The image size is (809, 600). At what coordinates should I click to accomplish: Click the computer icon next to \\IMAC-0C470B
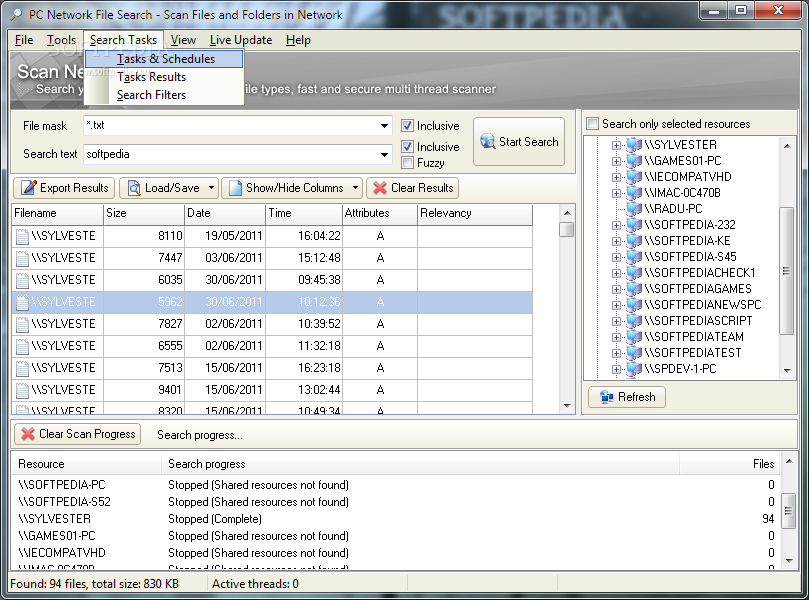coord(634,193)
